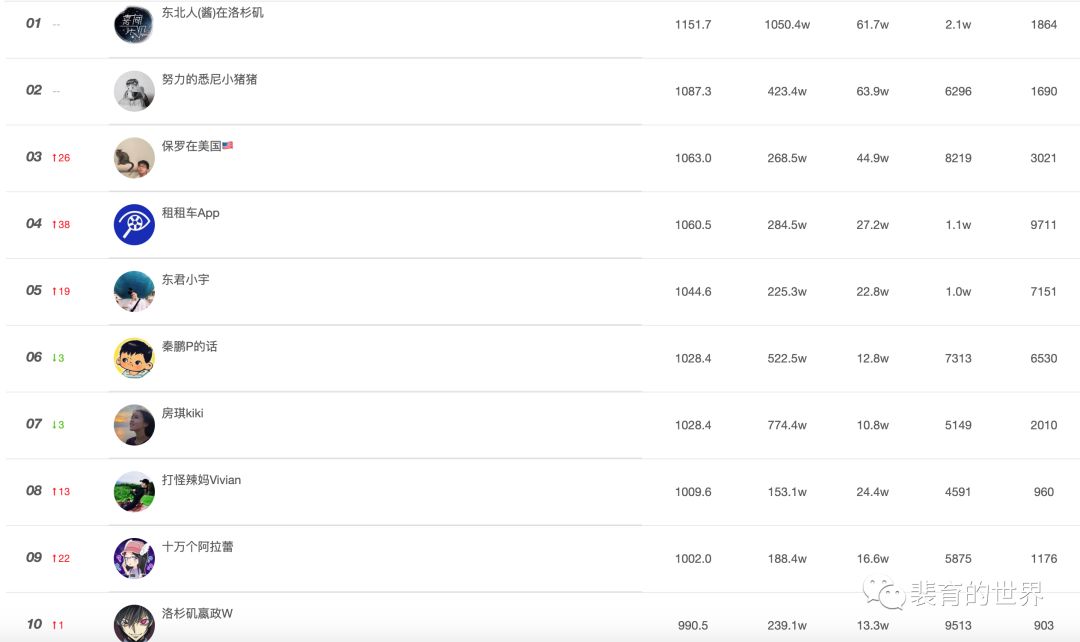The image size is (1080, 642).
Task: Click the red up-38 rank change indicator
Action: coord(61,225)
